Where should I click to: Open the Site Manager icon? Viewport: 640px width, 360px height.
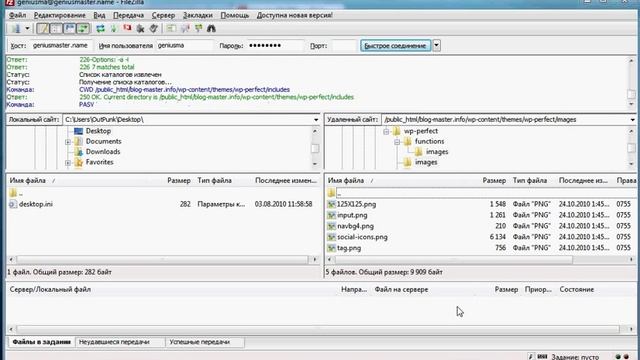click(16, 29)
